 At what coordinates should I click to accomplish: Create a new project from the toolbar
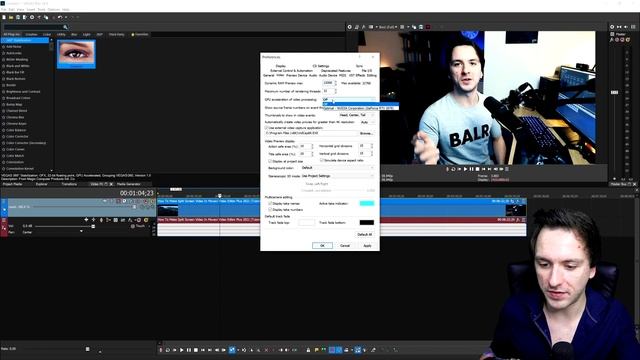tap(4, 17)
